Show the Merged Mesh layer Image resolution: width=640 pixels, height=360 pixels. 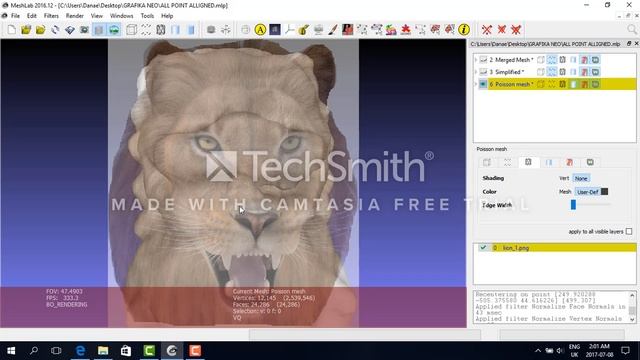tap(483, 60)
